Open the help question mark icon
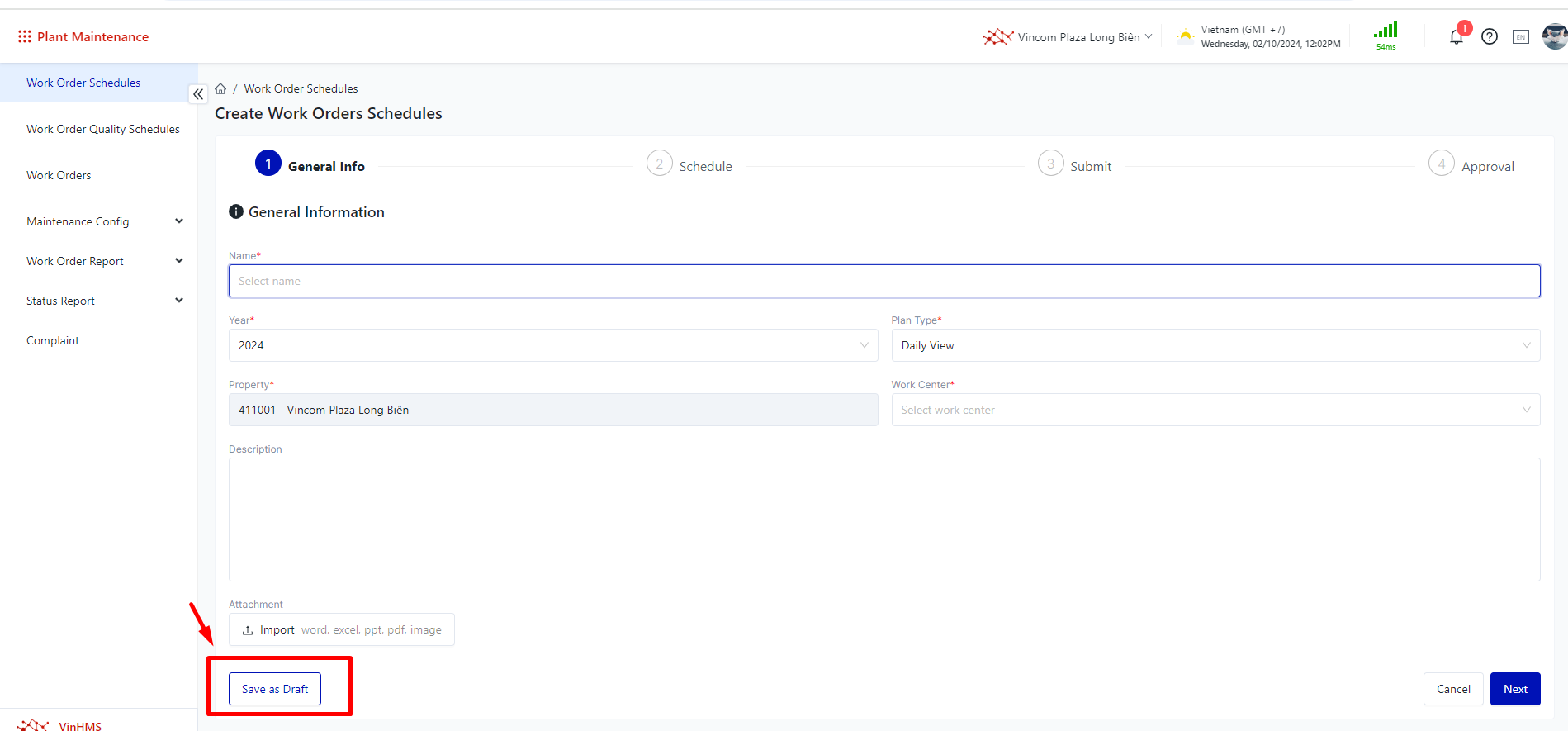The image size is (1568, 731). [x=1489, y=36]
